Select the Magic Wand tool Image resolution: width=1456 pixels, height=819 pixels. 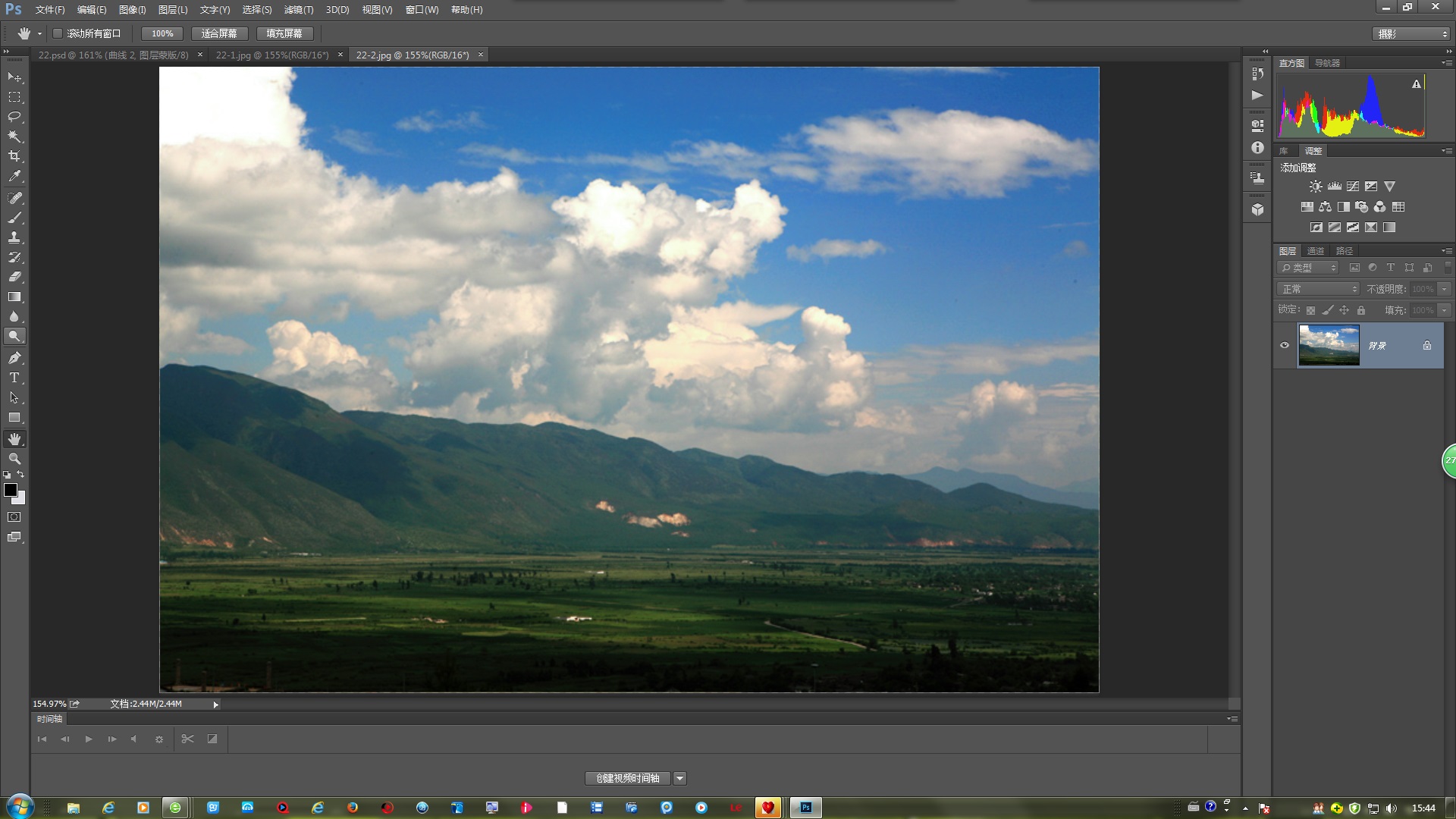tap(14, 136)
